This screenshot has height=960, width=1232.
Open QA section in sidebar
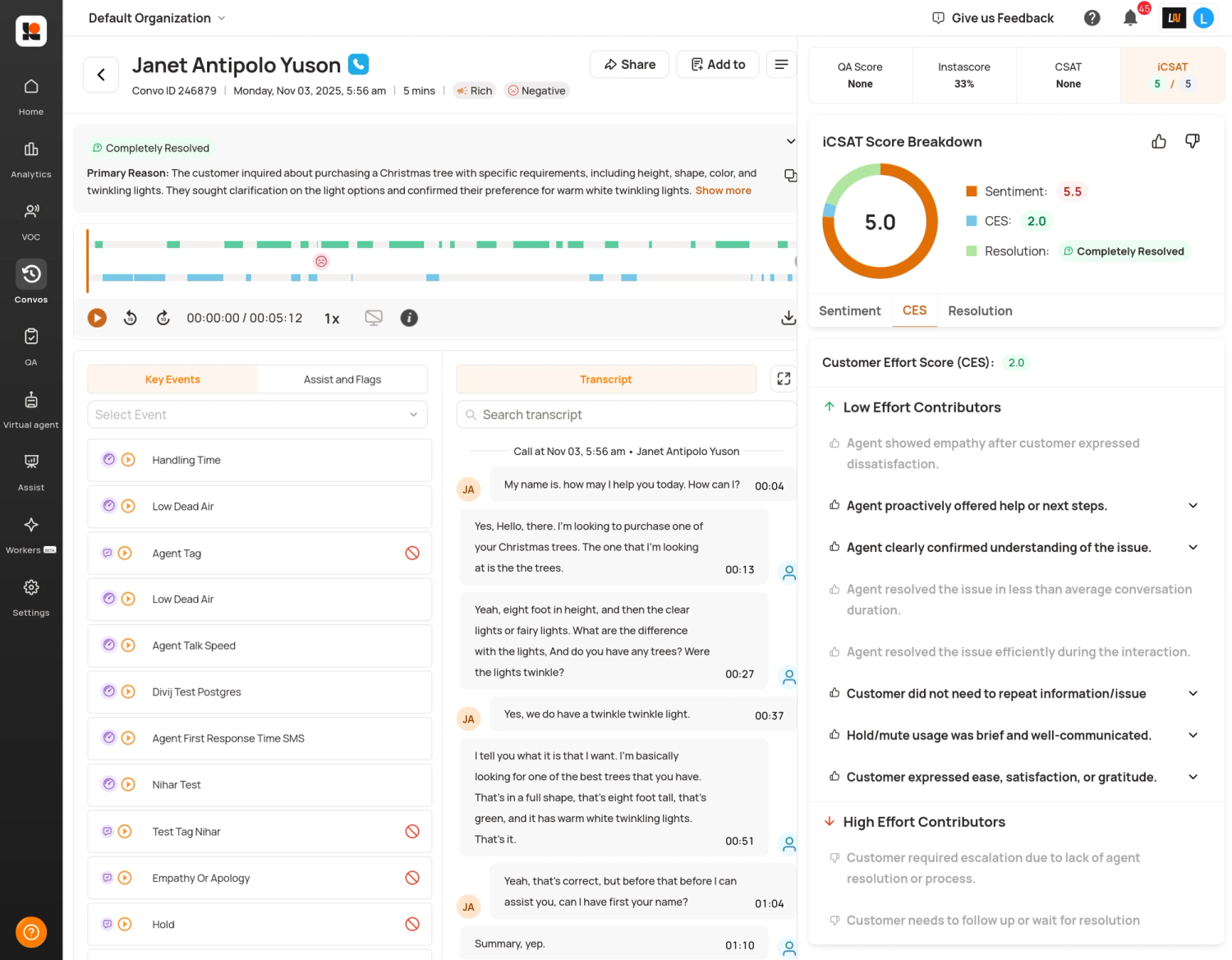tap(31, 347)
